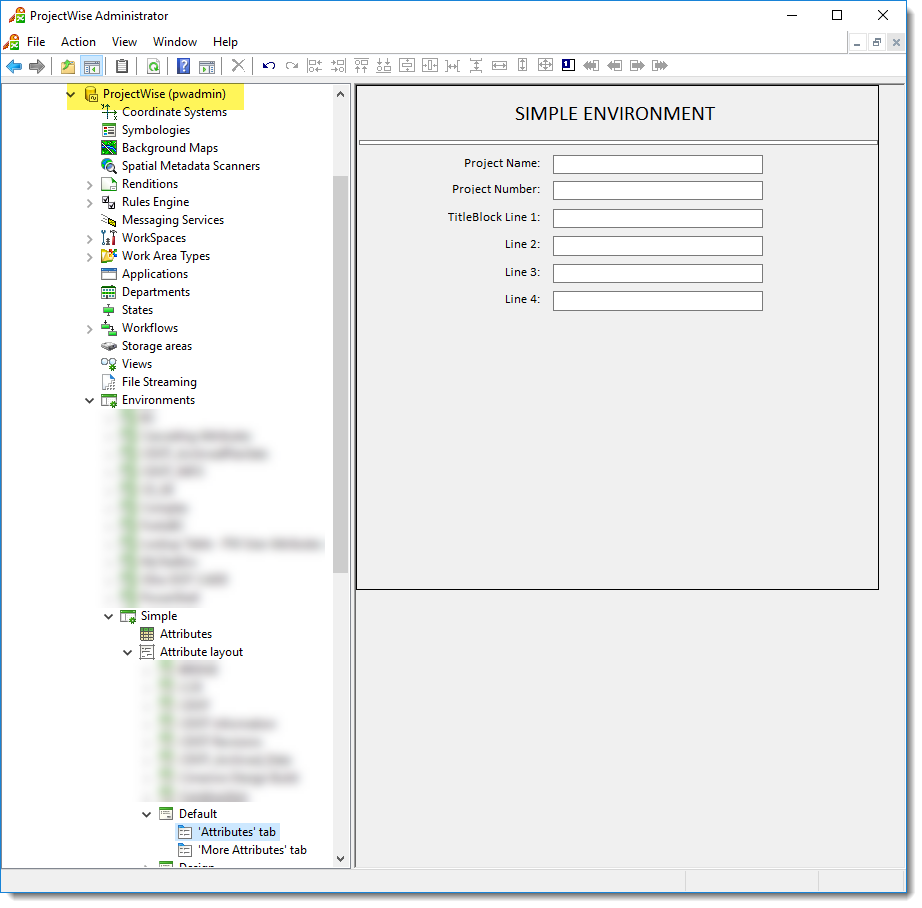Click the Center horizontally in form icon
The width and height of the screenshot is (922, 908).
[x=430, y=65]
